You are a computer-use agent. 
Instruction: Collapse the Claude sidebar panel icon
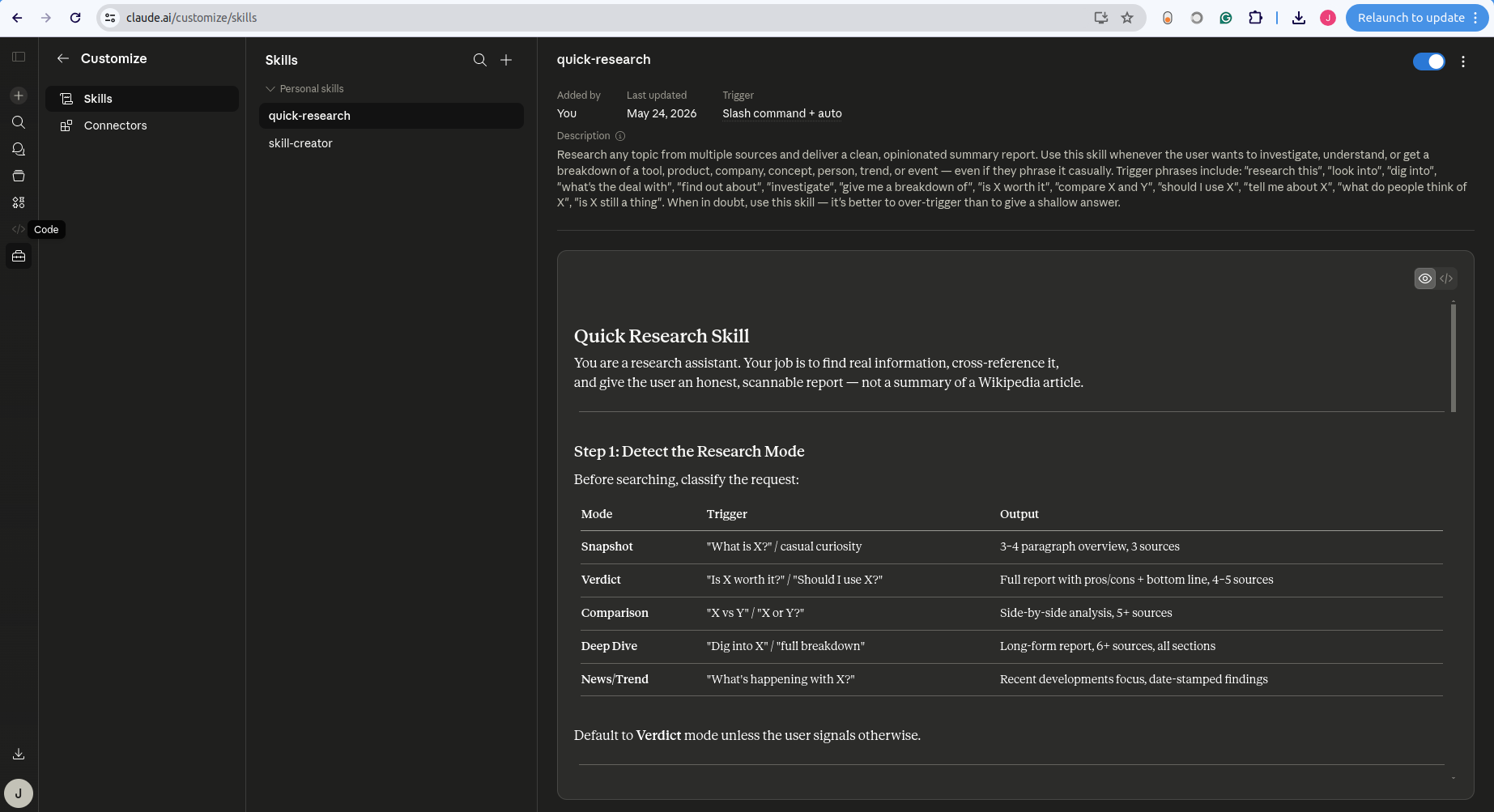point(19,57)
